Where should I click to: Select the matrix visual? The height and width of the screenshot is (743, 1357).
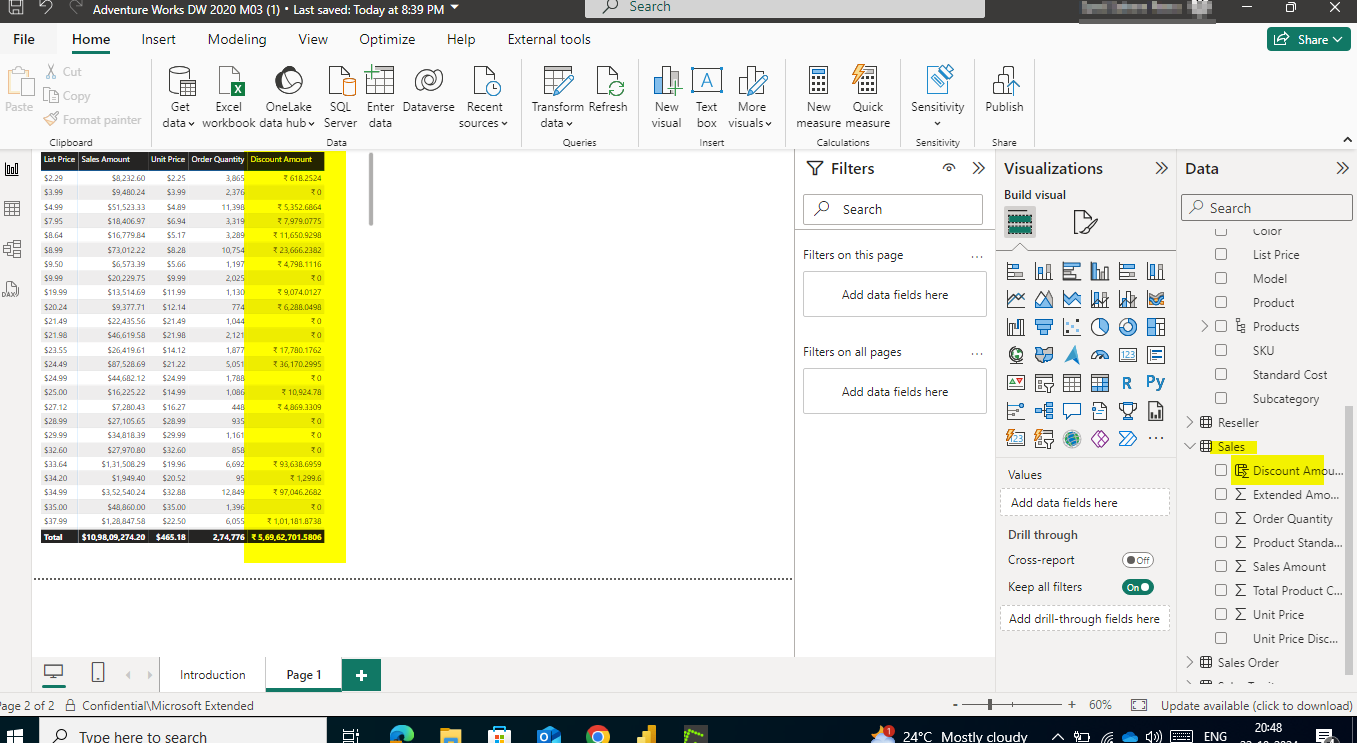(x=1099, y=383)
